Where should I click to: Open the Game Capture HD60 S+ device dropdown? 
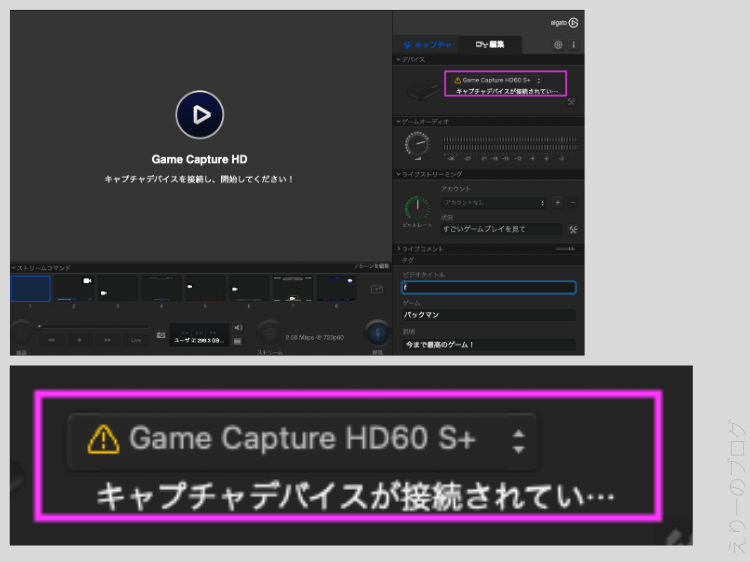tap(497, 79)
